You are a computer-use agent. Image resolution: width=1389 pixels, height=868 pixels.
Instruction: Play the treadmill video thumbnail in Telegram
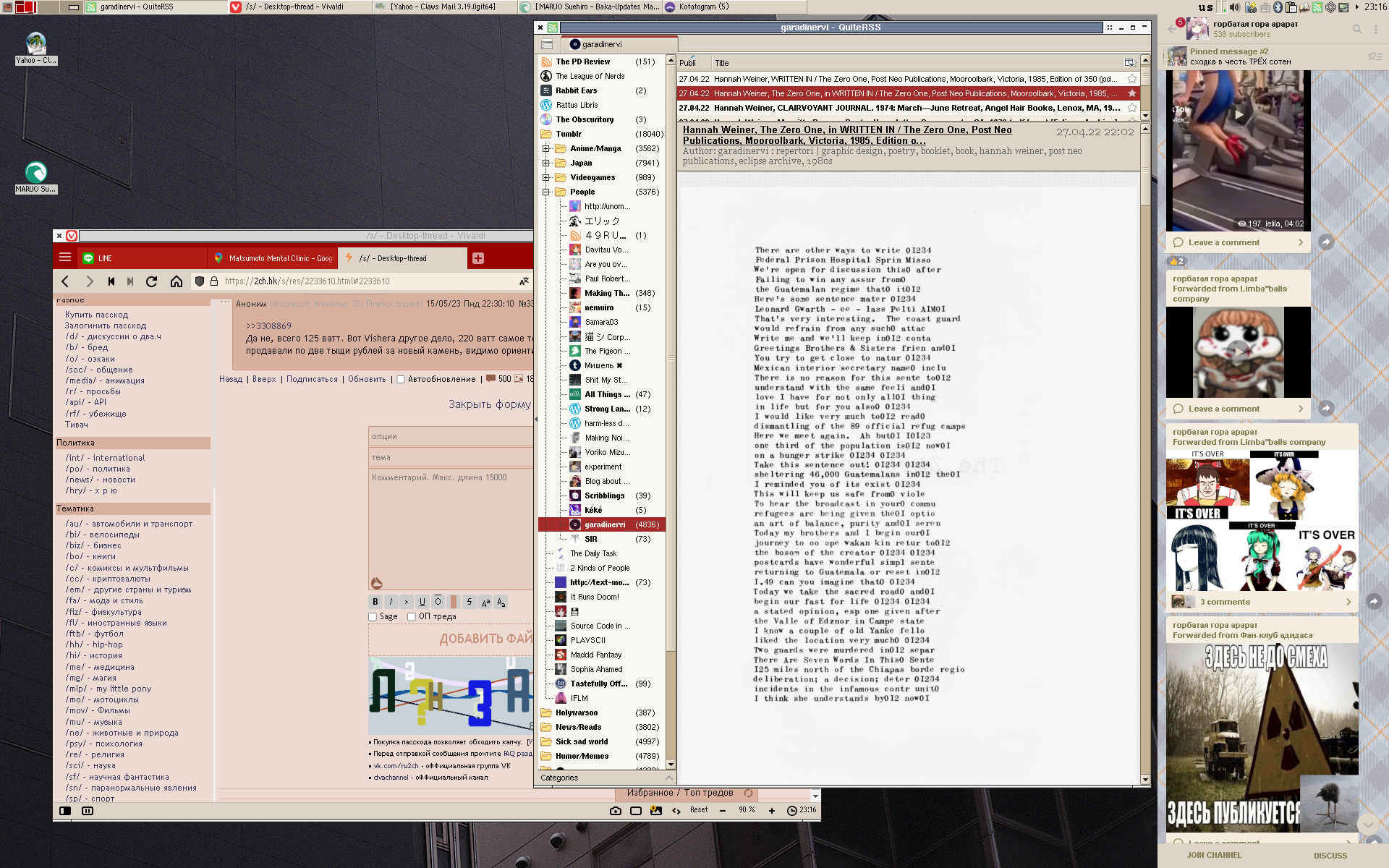[1239, 114]
